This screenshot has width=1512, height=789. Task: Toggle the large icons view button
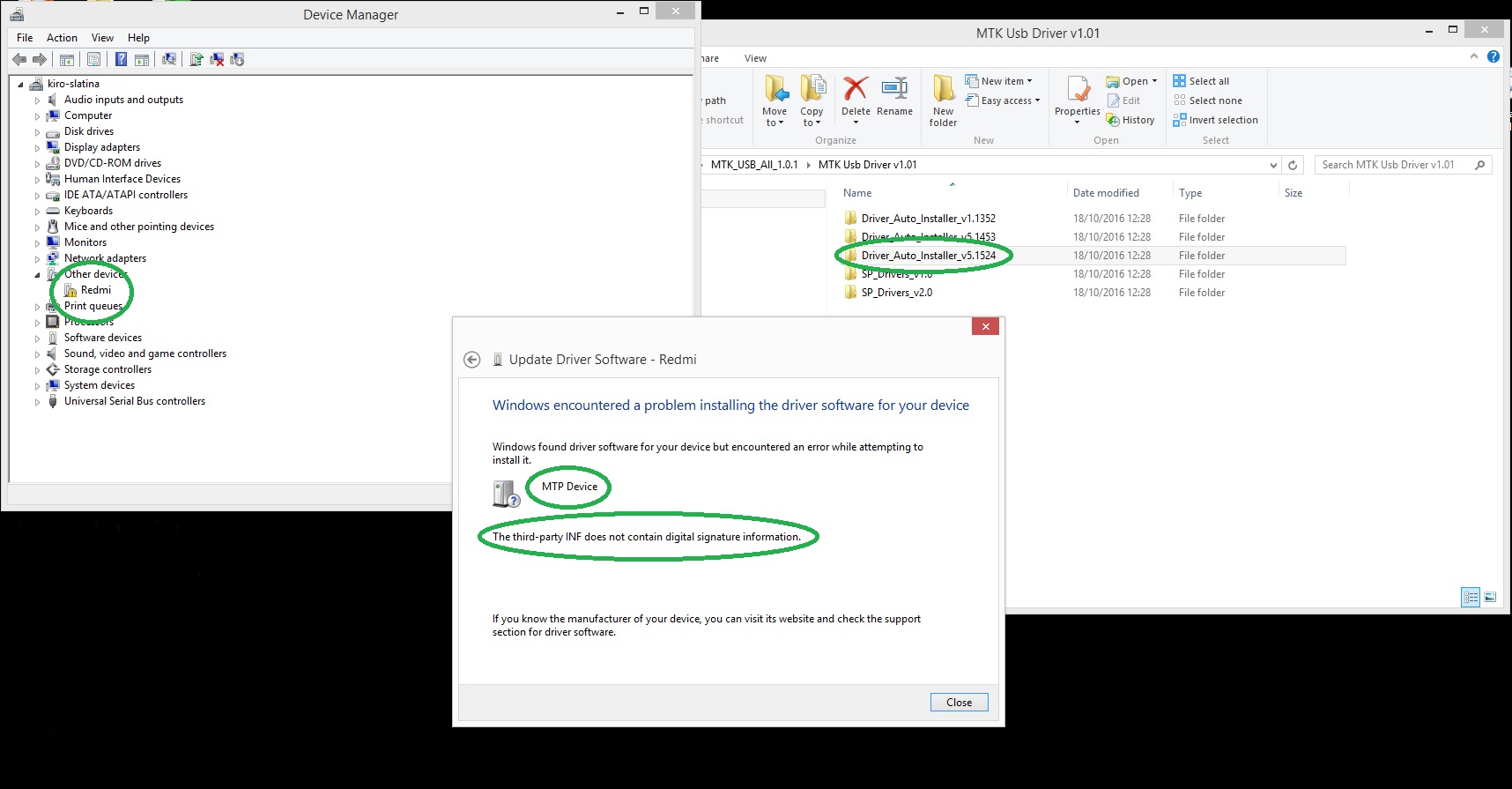1490,597
